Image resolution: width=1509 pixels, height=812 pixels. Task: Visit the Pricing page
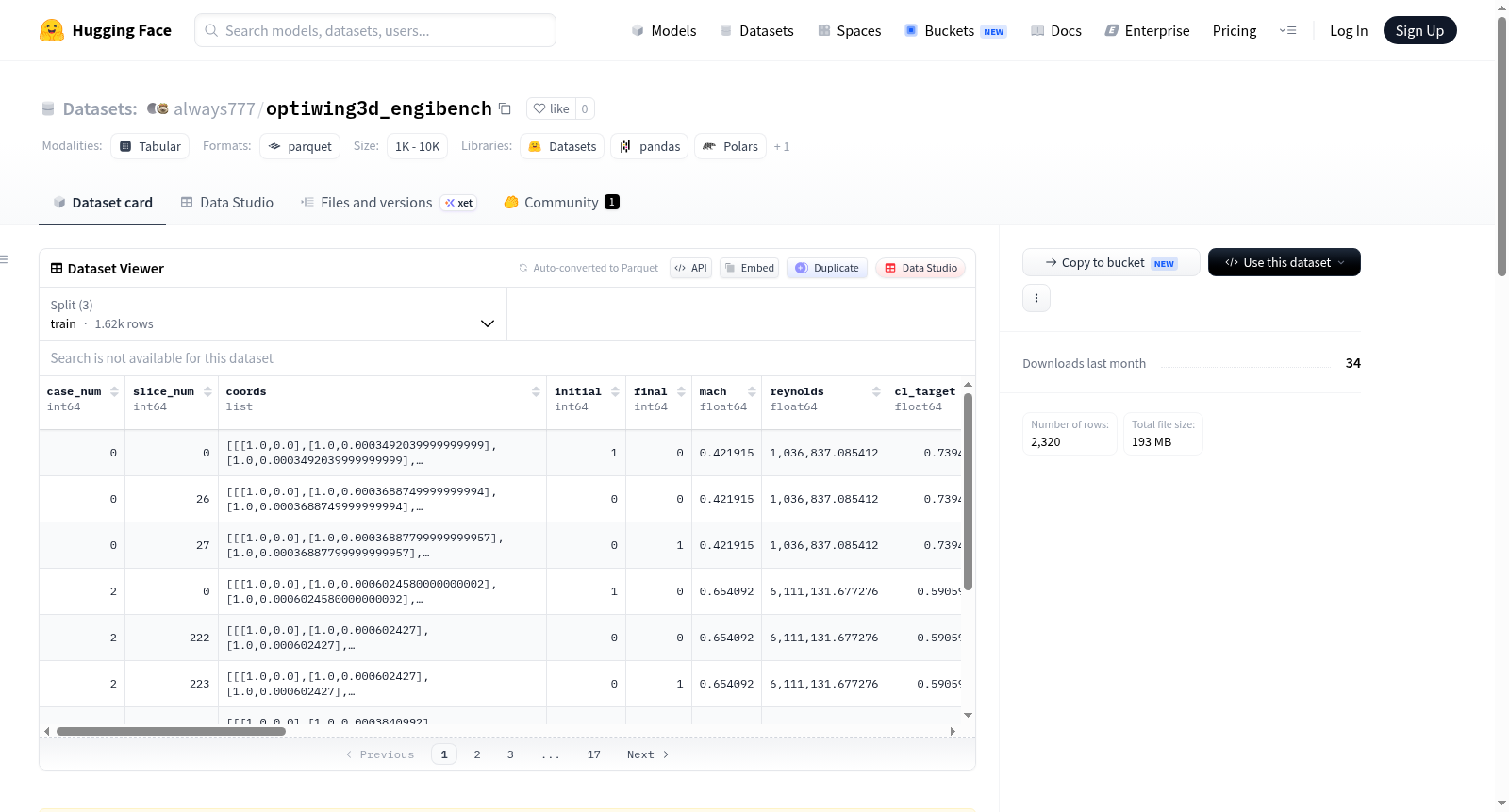coord(1235,30)
